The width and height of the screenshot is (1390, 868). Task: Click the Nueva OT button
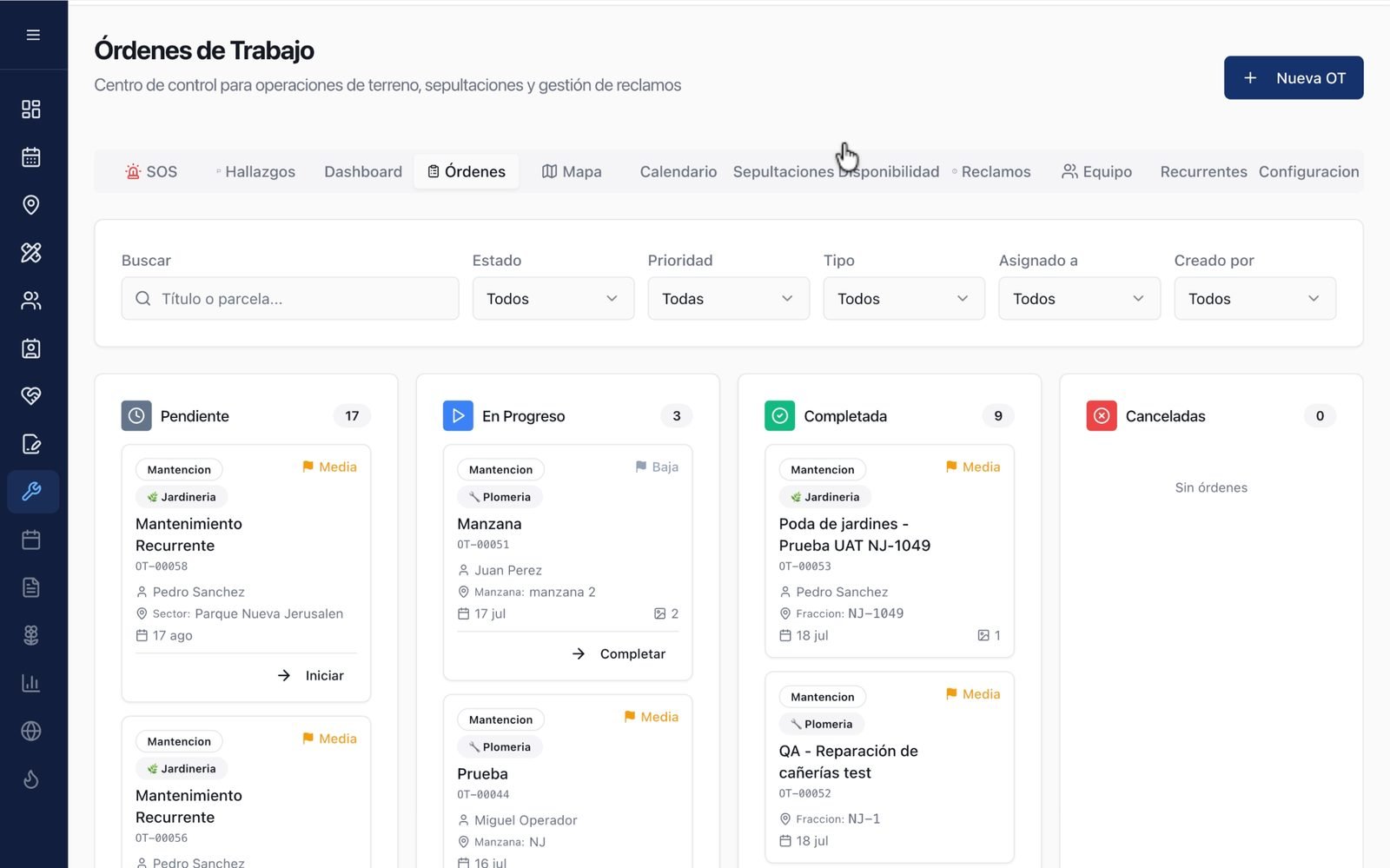click(x=1294, y=78)
